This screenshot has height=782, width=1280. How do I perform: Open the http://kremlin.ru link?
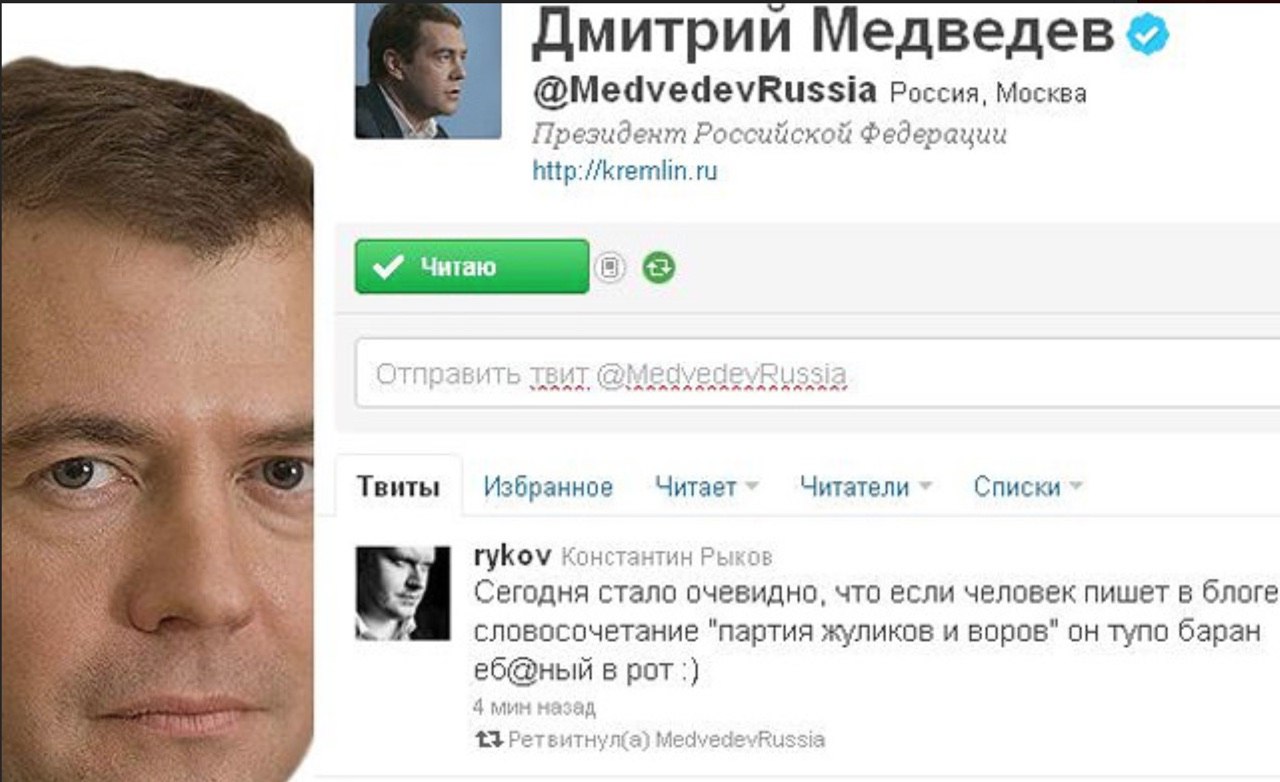(625, 172)
